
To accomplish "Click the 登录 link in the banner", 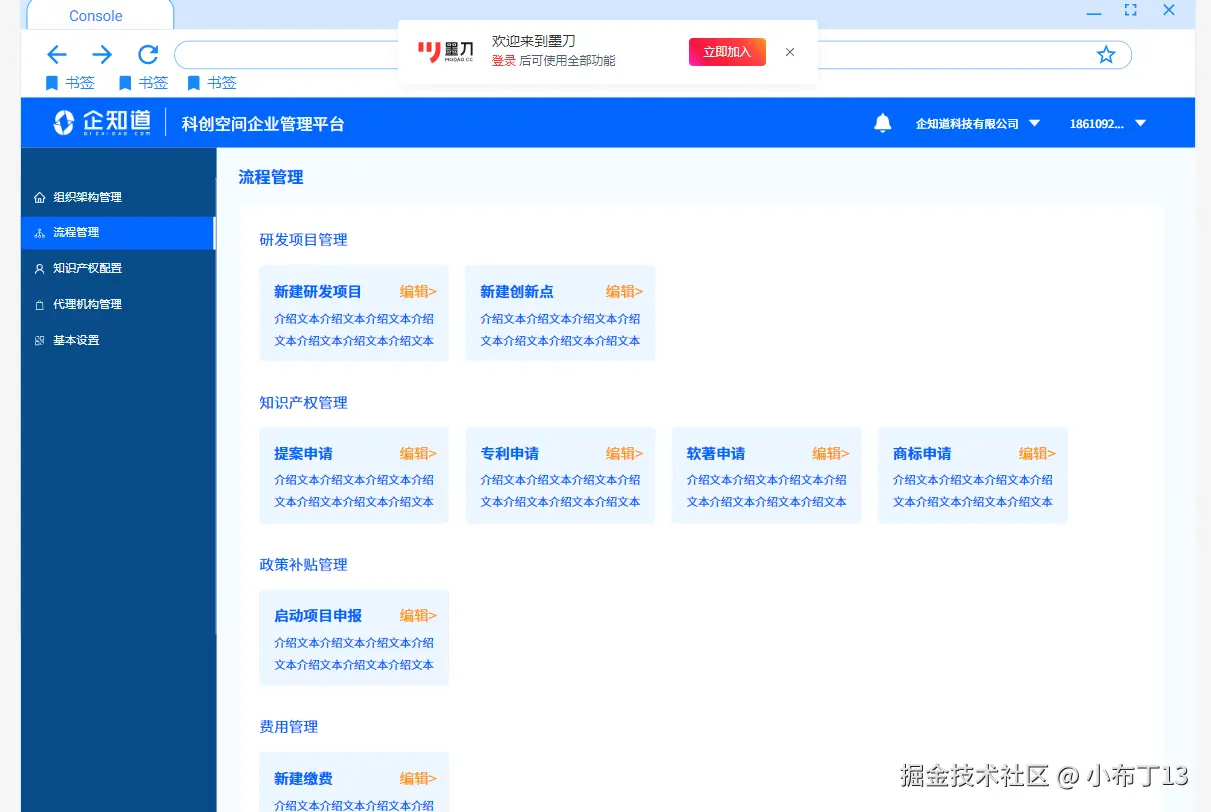I will point(503,60).
